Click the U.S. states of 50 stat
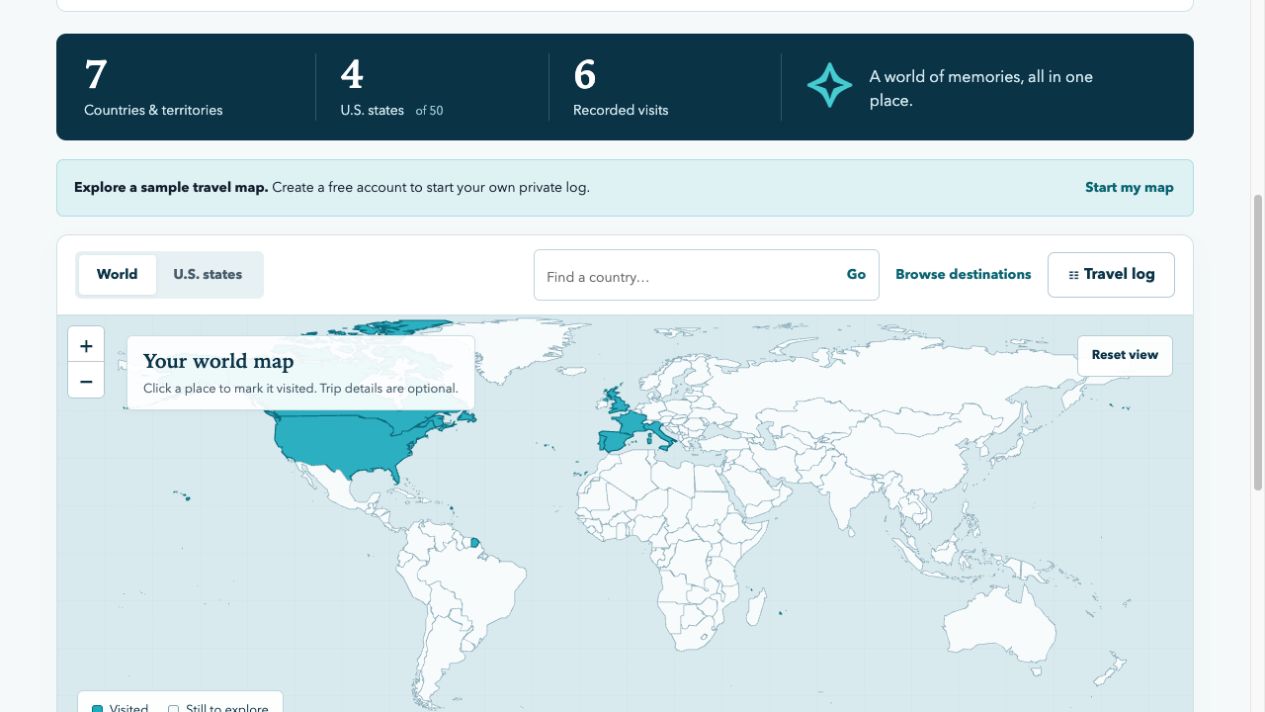1265x712 pixels. pyautogui.click(x=392, y=88)
